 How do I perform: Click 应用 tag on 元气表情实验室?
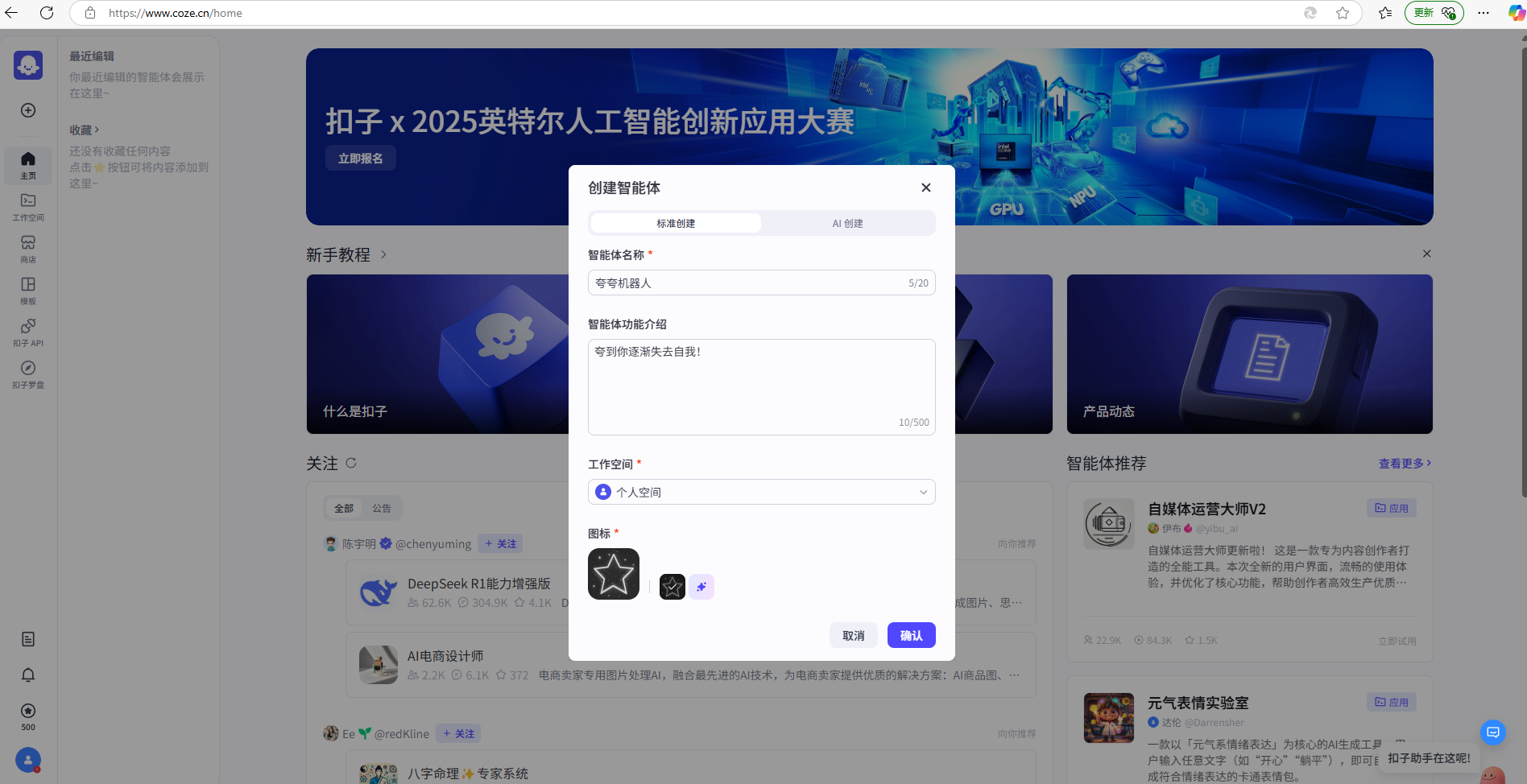pos(1392,702)
